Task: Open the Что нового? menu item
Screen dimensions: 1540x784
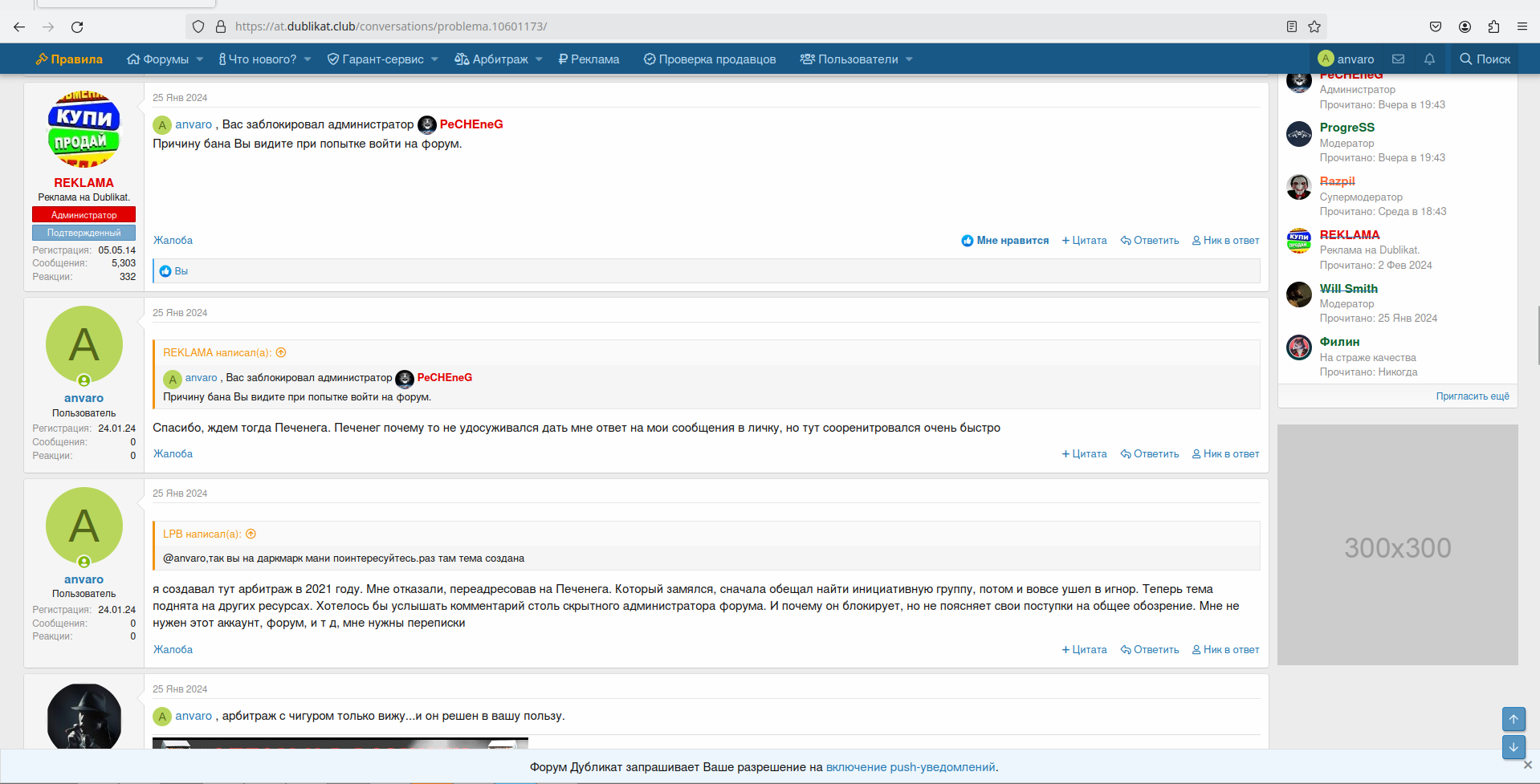Action: (x=258, y=59)
